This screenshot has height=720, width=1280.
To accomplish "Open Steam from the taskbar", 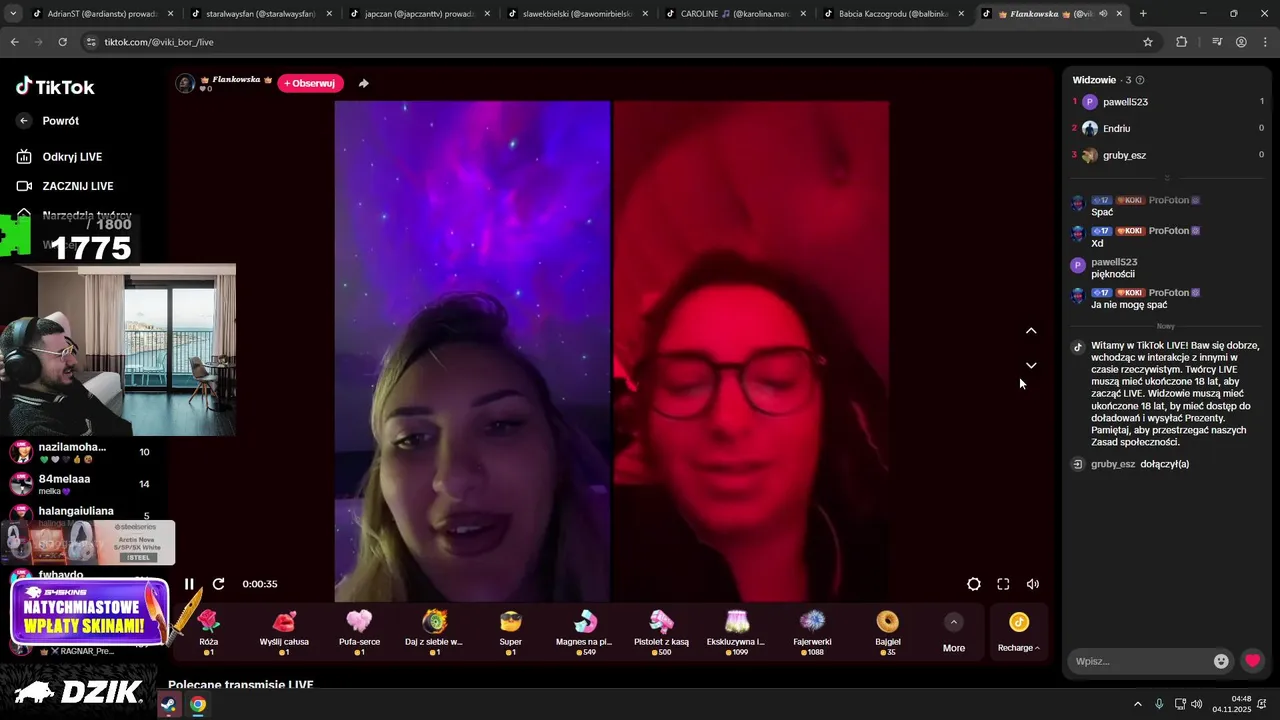I will point(169,704).
